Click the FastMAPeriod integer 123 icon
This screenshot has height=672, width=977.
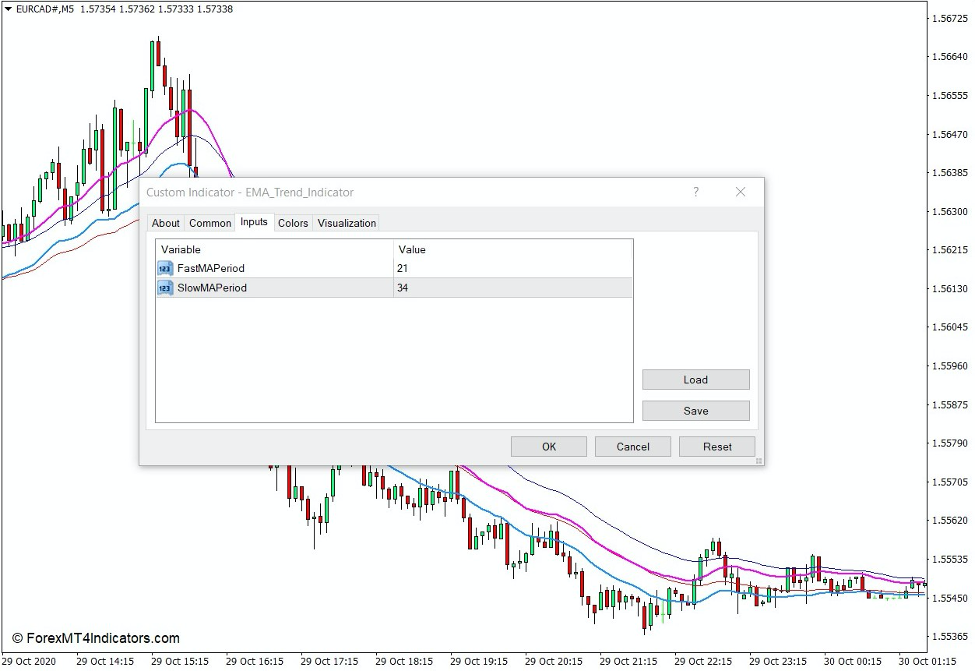pos(163,268)
